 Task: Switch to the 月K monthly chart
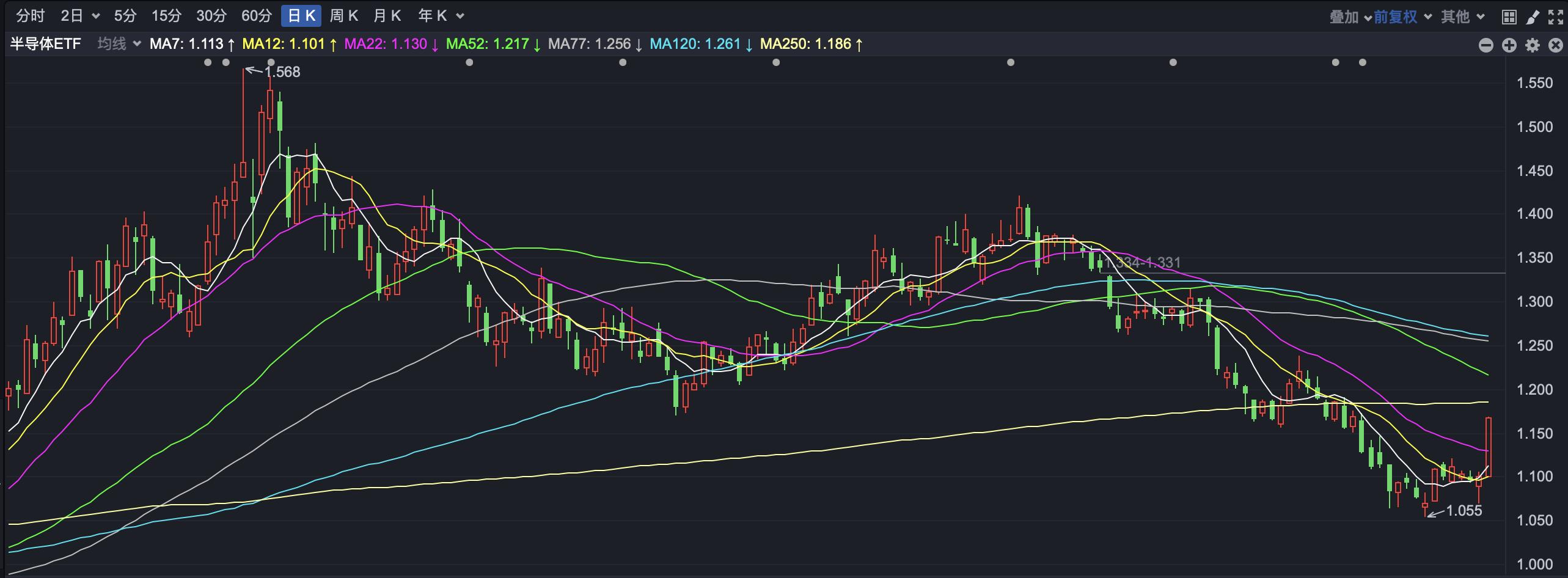[x=387, y=16]
